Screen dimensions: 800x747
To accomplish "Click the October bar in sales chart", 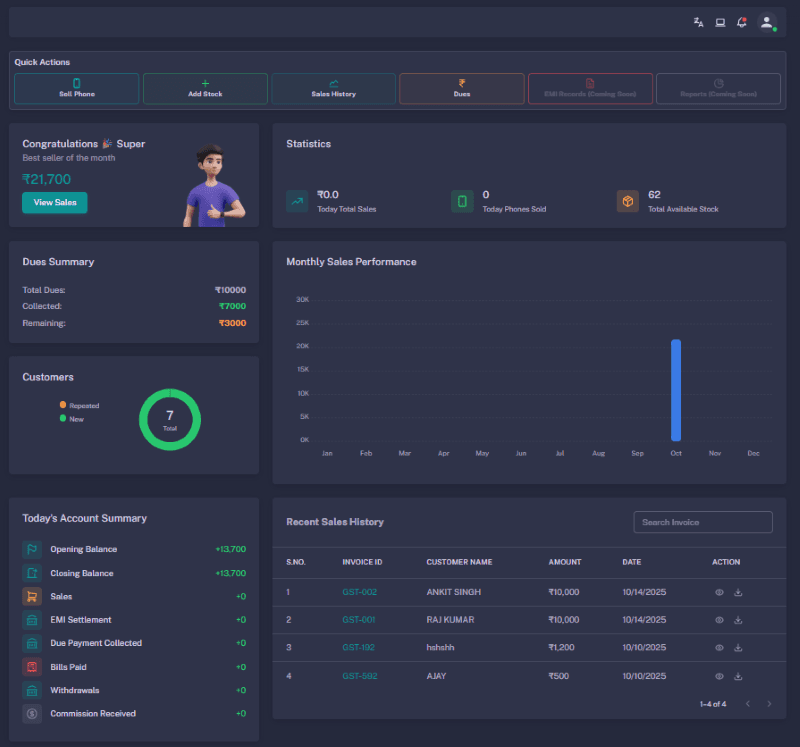I will [676, 390].
